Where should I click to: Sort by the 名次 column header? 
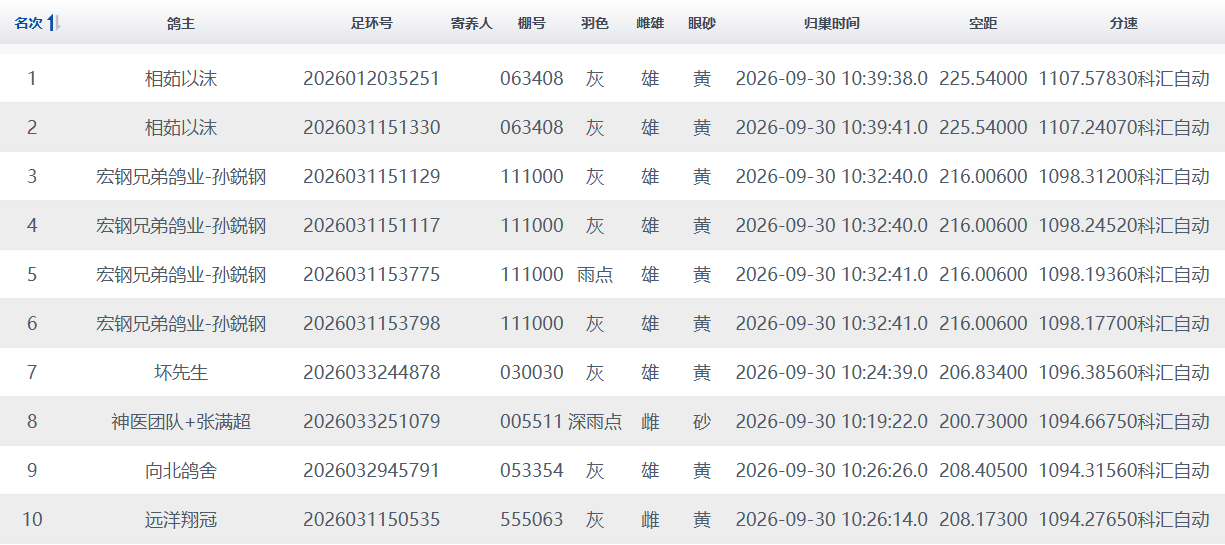(28, 23)
